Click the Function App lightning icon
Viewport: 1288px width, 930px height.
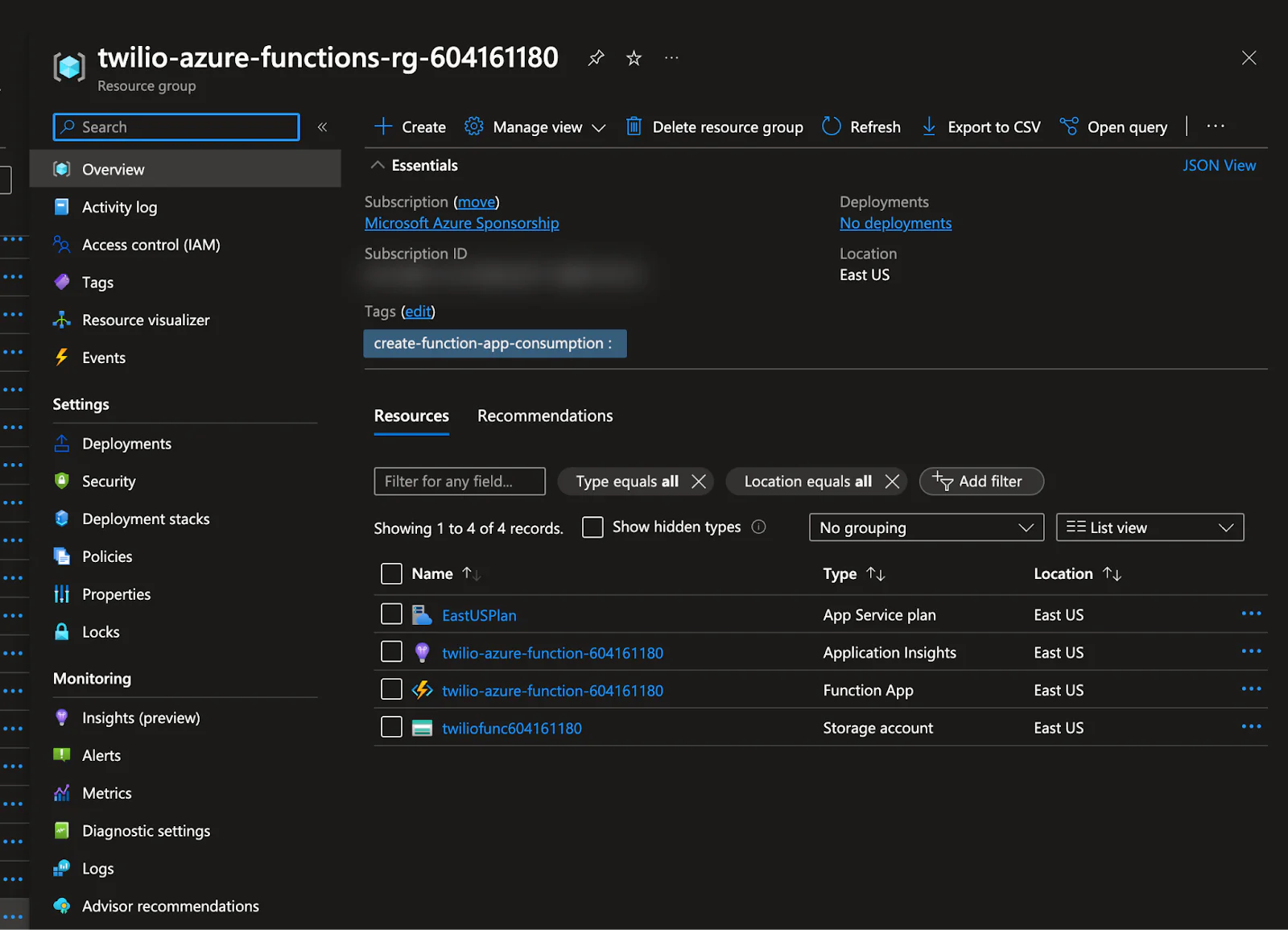coord(422,690)
